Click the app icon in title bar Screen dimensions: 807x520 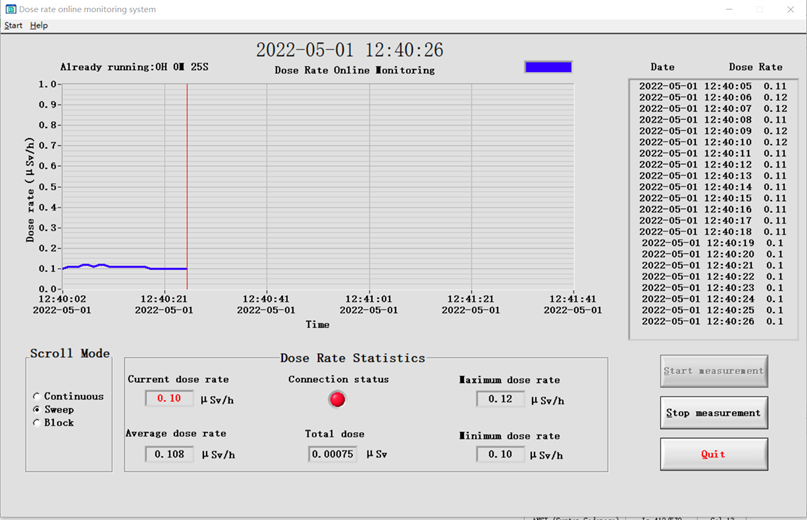[10, 9]
